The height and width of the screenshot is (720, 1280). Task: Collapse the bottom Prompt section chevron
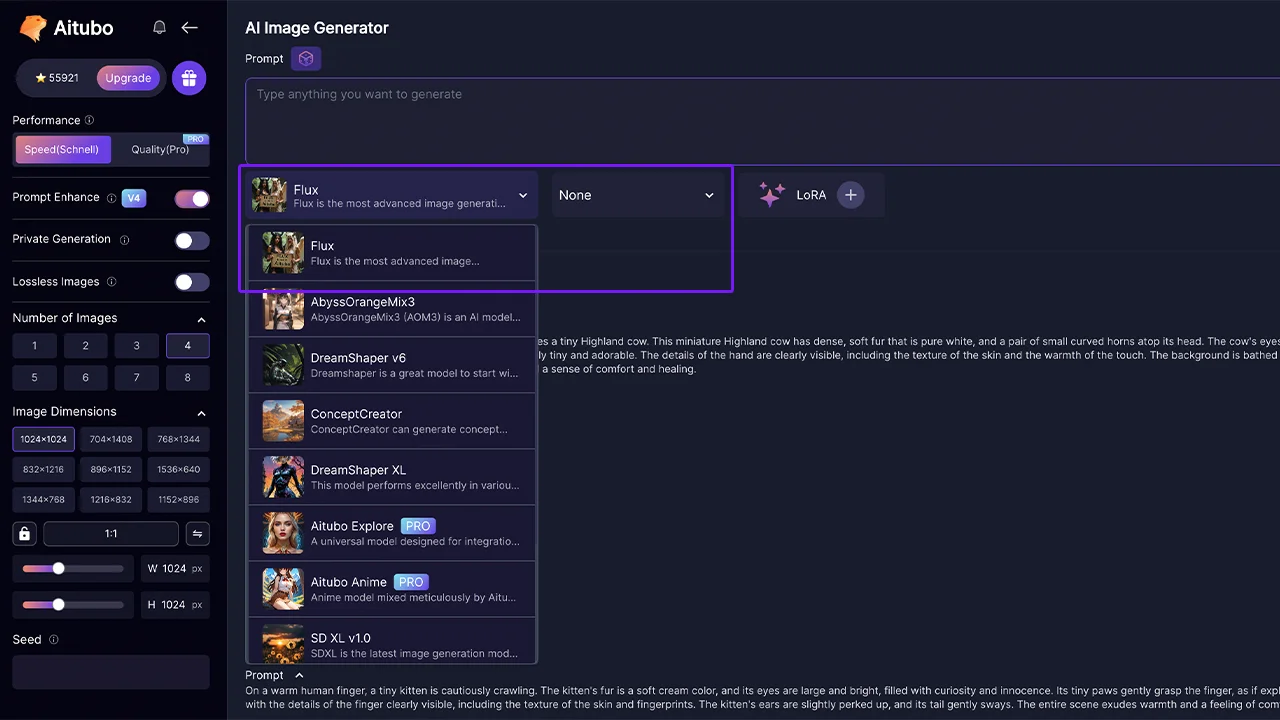(299, 676)
